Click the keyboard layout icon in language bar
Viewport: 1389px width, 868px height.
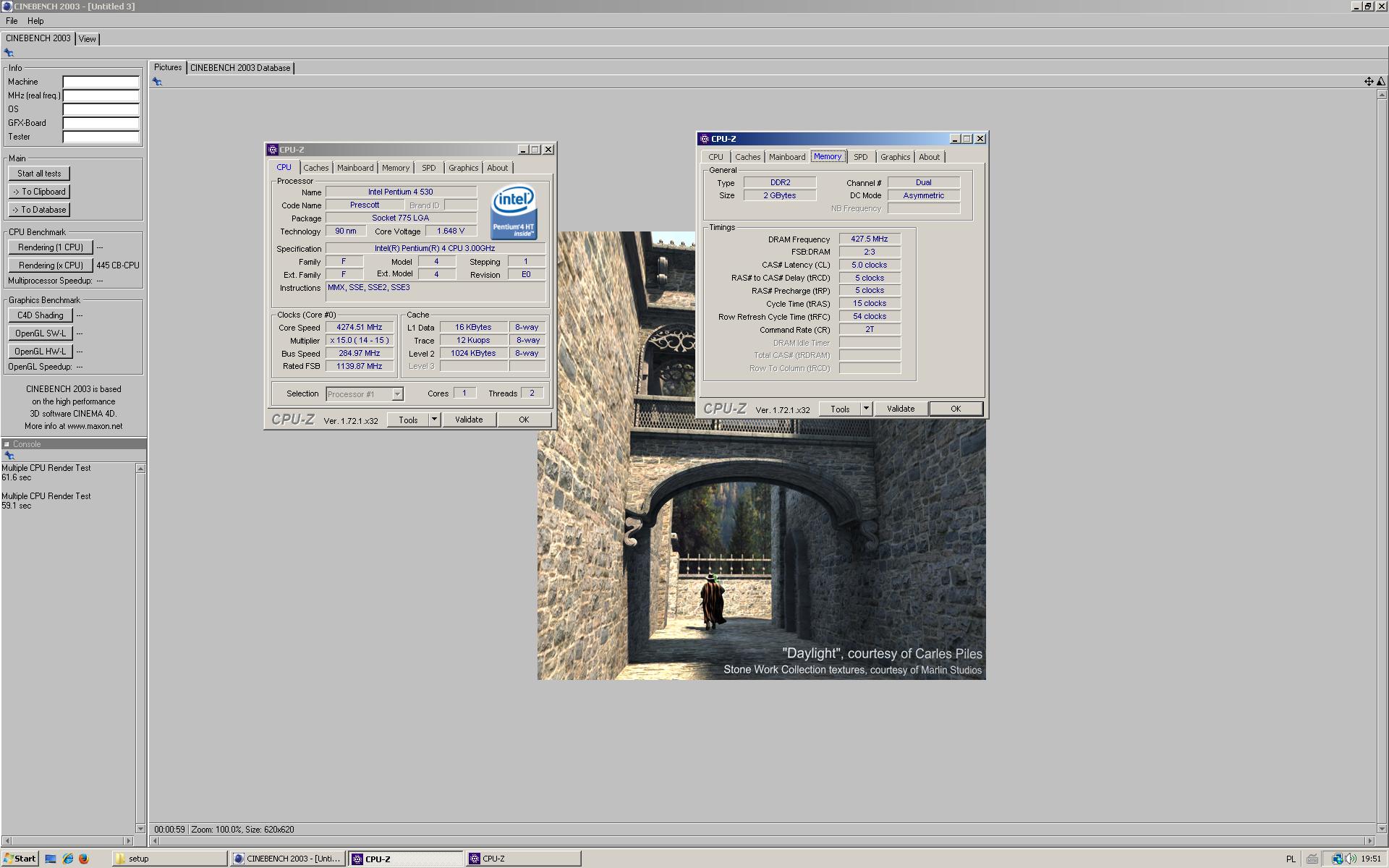click(1312, 859)
